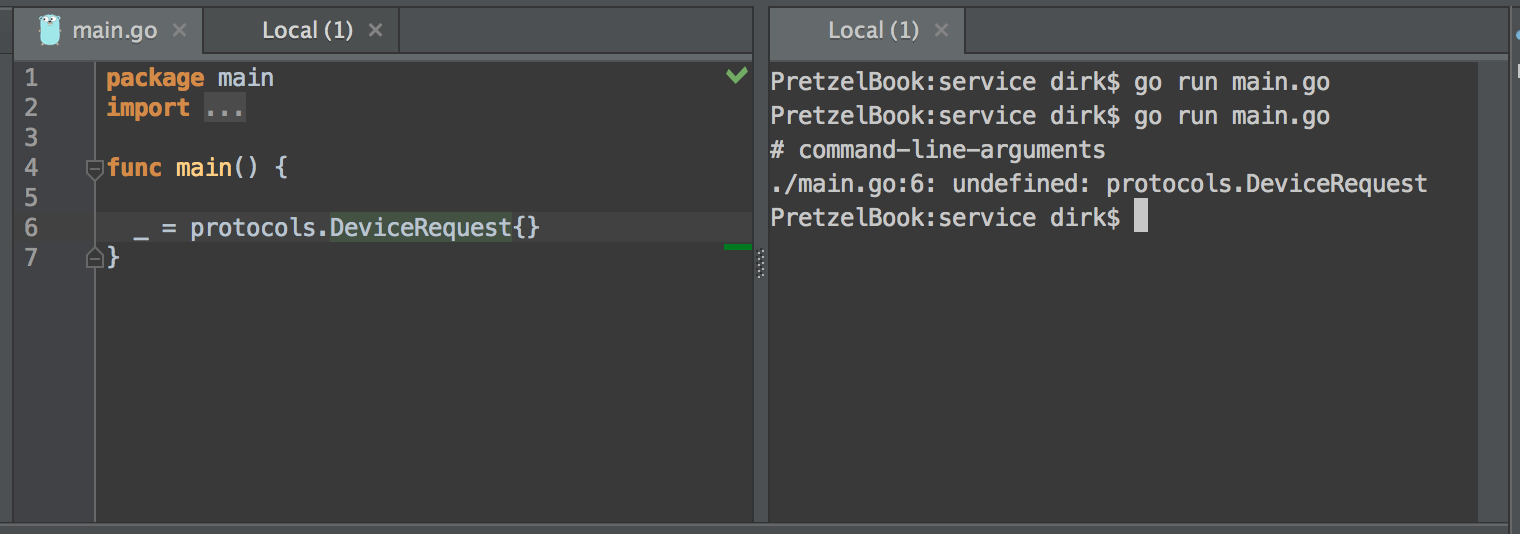
Task: Close the Local (1) tab above terminal output
Action: coord(941,30)
